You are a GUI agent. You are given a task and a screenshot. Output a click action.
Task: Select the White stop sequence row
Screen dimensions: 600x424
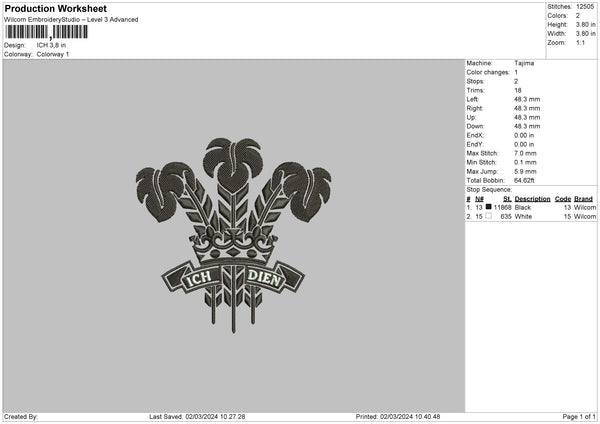[531, 217]
